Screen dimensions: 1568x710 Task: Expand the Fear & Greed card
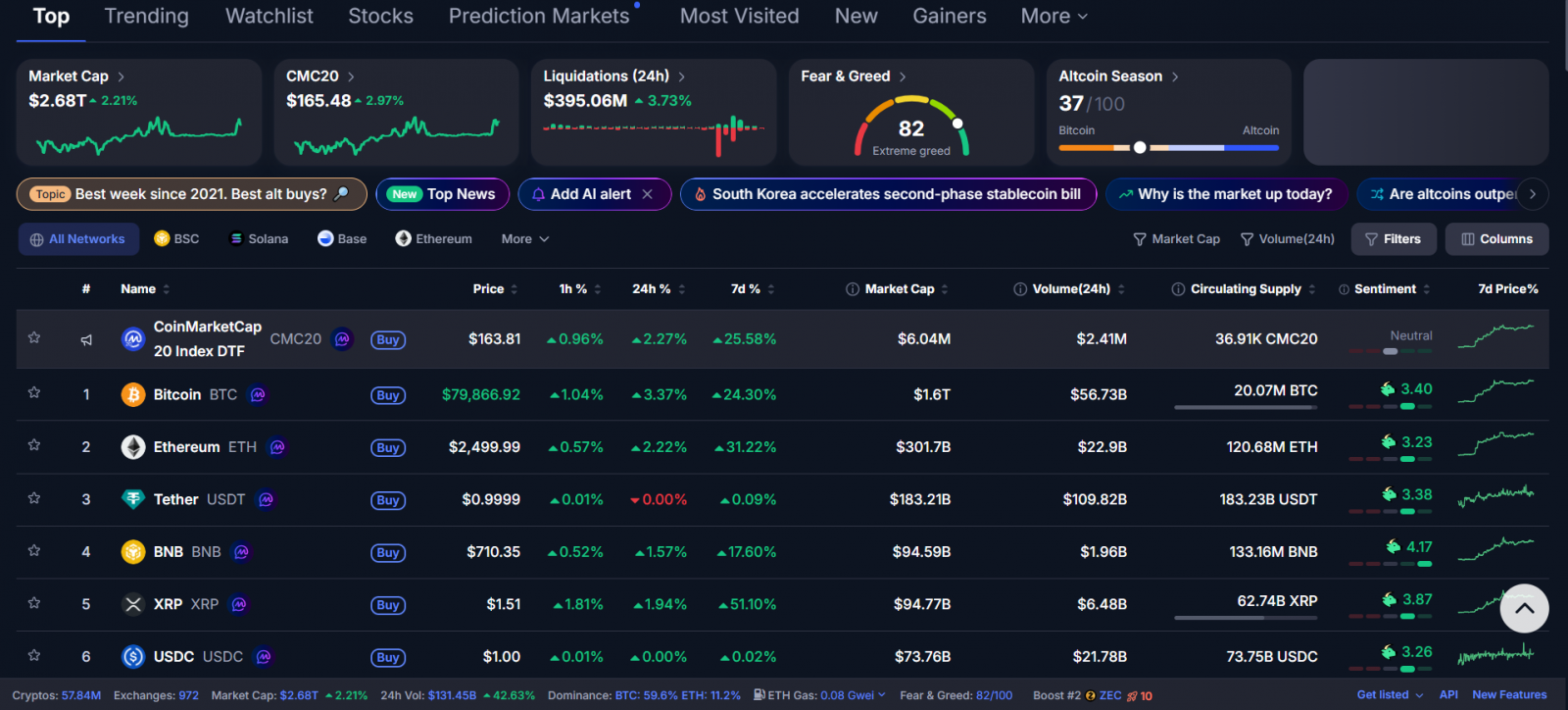854,76
